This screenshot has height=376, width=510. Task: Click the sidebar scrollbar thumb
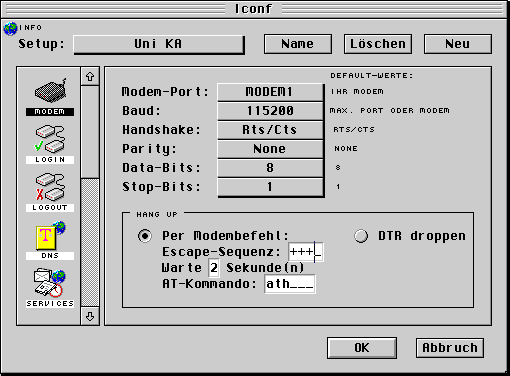[90, 132]
